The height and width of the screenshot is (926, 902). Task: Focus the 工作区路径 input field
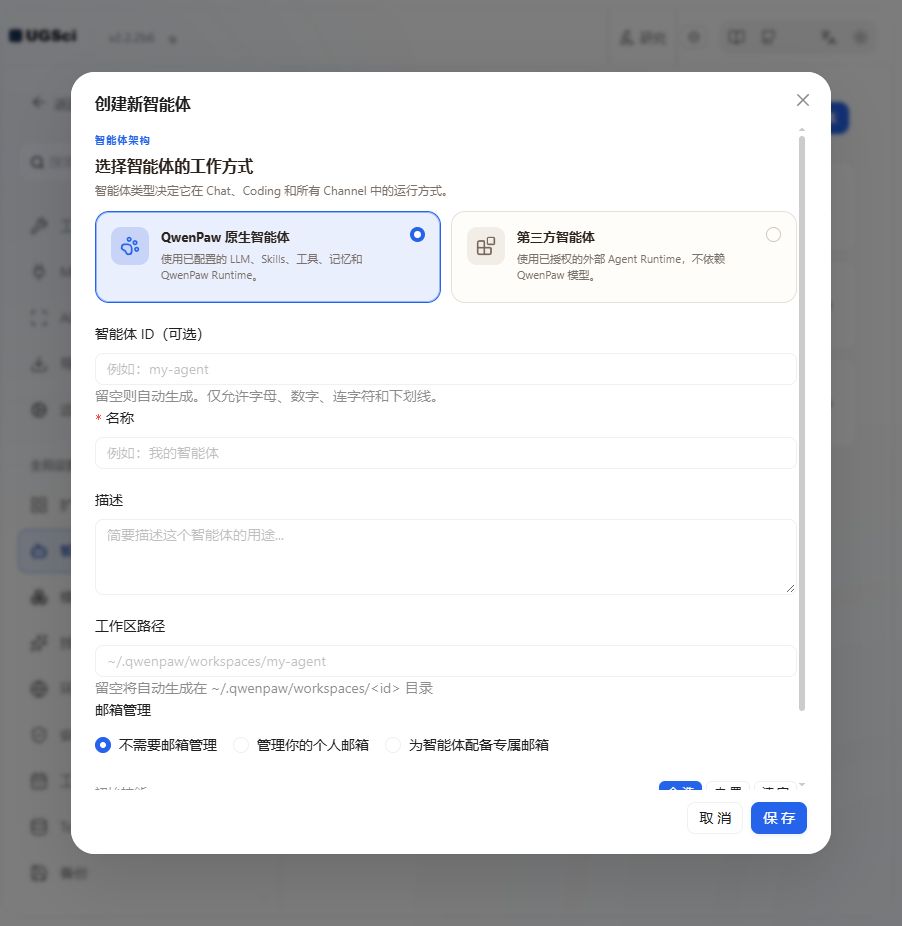tap(445, 661)
